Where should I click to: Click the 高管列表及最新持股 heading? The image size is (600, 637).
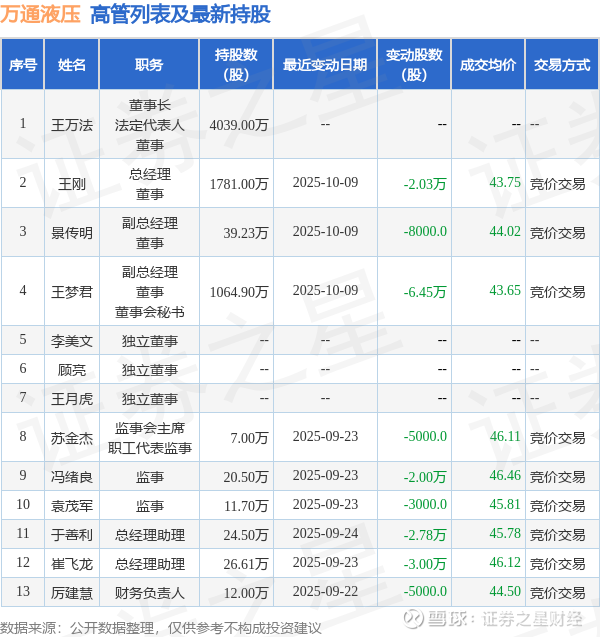tap(180, 15)
